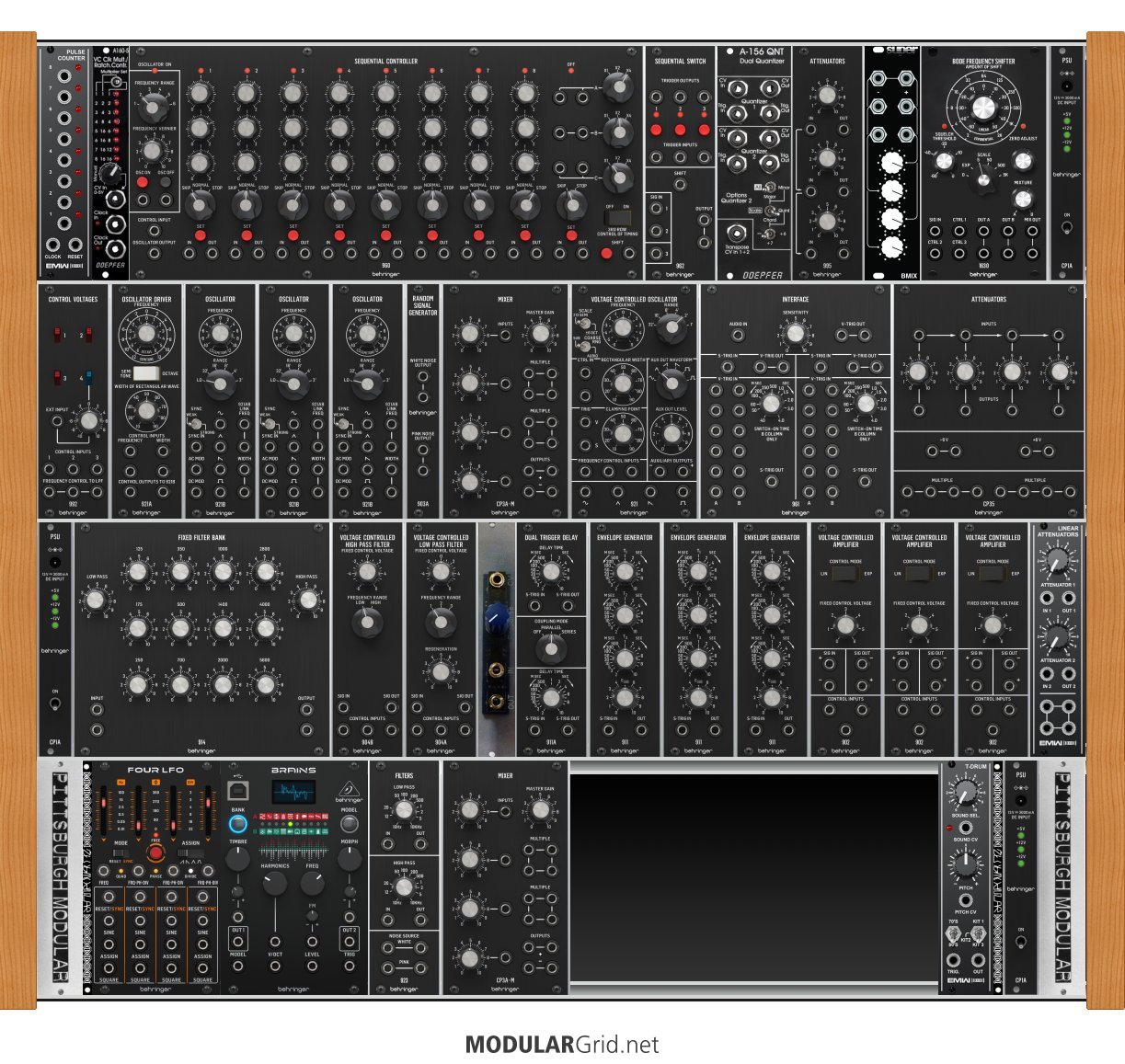The image size is (1125, 1064).
Task: Click the Linear Attenuators Attenuator 1 knob
Action: click(1057, 559)
